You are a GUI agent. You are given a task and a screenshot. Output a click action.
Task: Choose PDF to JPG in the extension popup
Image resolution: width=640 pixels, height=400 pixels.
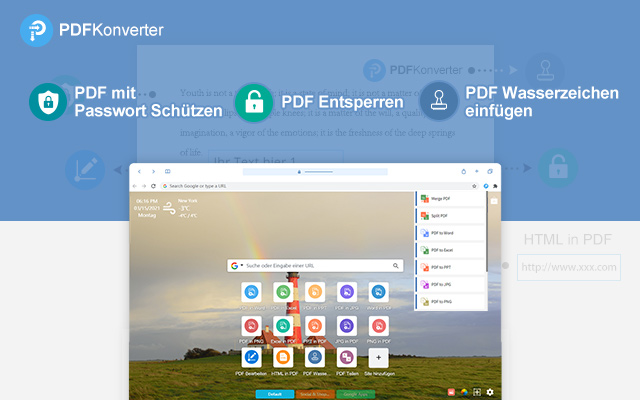tap(450, 284)
